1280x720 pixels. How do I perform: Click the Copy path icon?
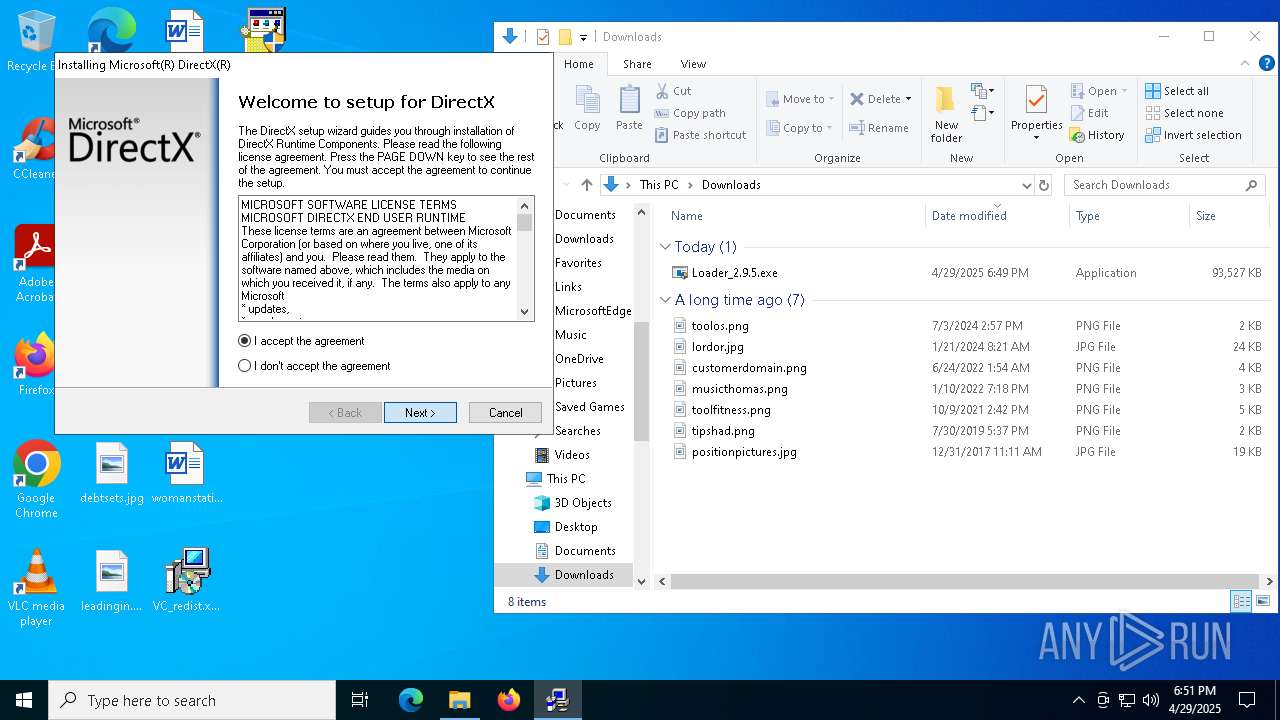(690, 113)
